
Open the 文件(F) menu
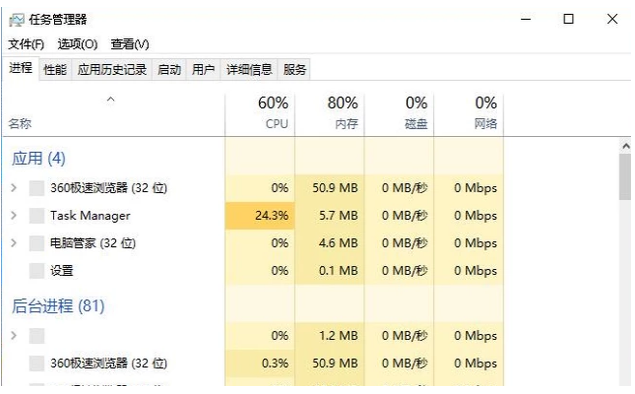pyautogui.click(x=26, y=44)
